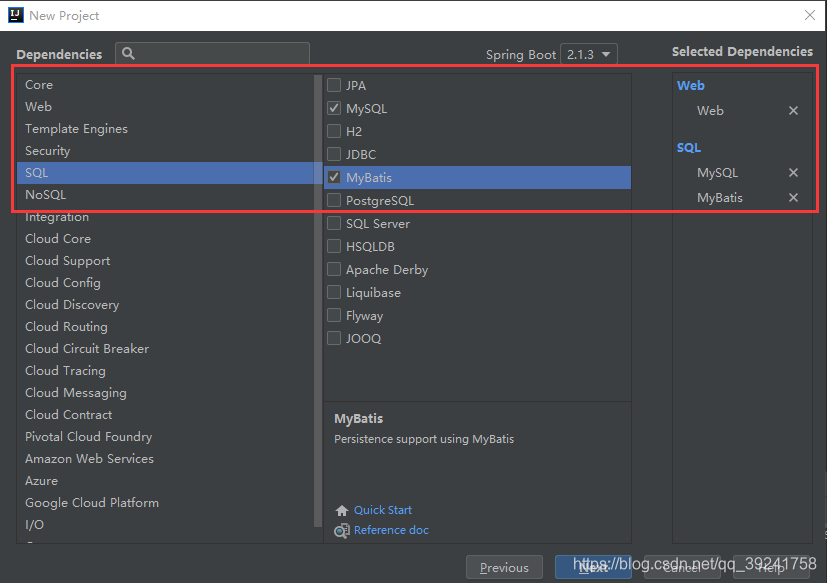Click the Cancel button
Viewport: 827px width, 583px height.
(682, 568)
